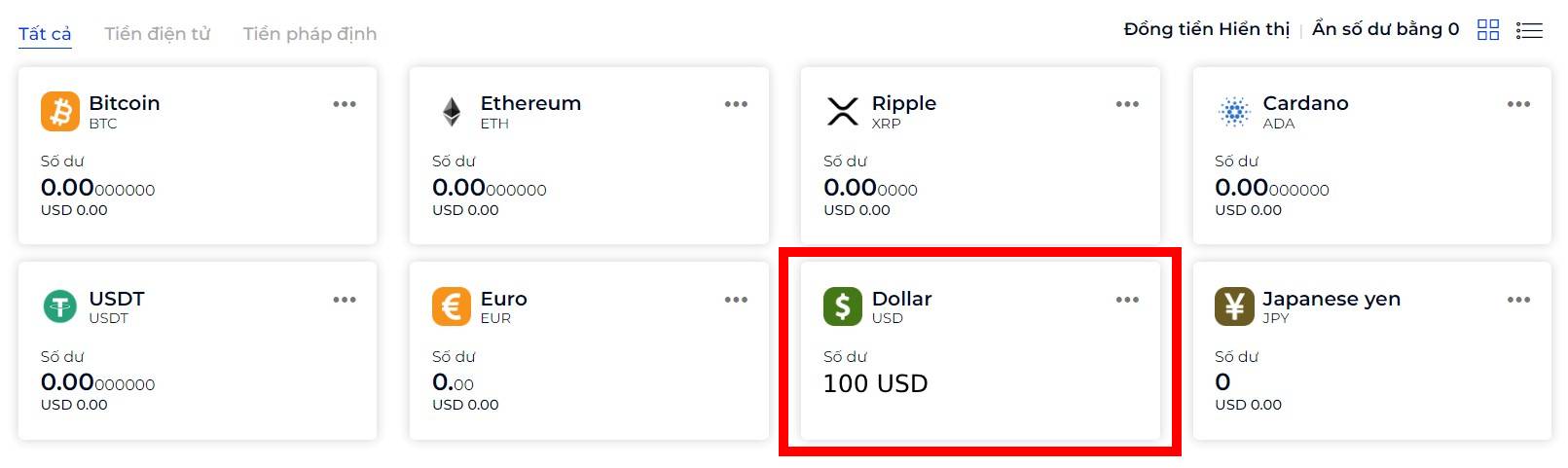
Task: Click "Đồng tiền Hiển thị" link
Action: coord(1207,29)
